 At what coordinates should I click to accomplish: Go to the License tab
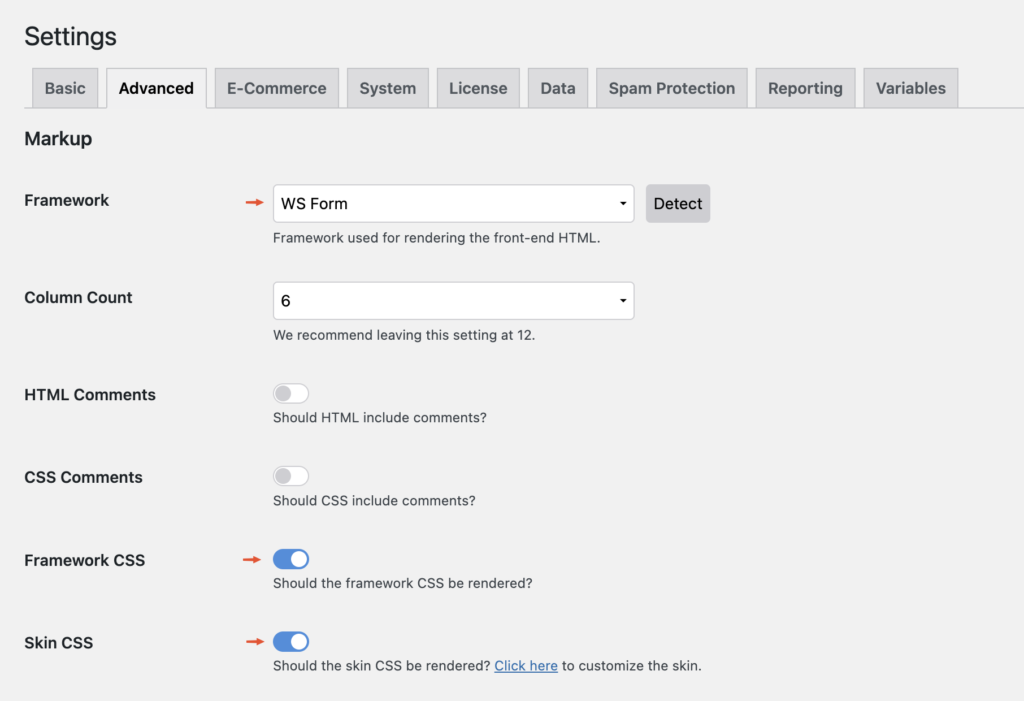pyautogui.click(x=478, y=88)
